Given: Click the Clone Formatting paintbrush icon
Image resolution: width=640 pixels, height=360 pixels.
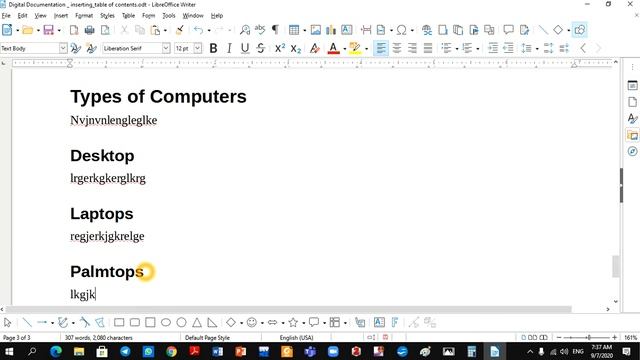Looking at the screenshot, I should pyautogui.click(x=180, y=30).
